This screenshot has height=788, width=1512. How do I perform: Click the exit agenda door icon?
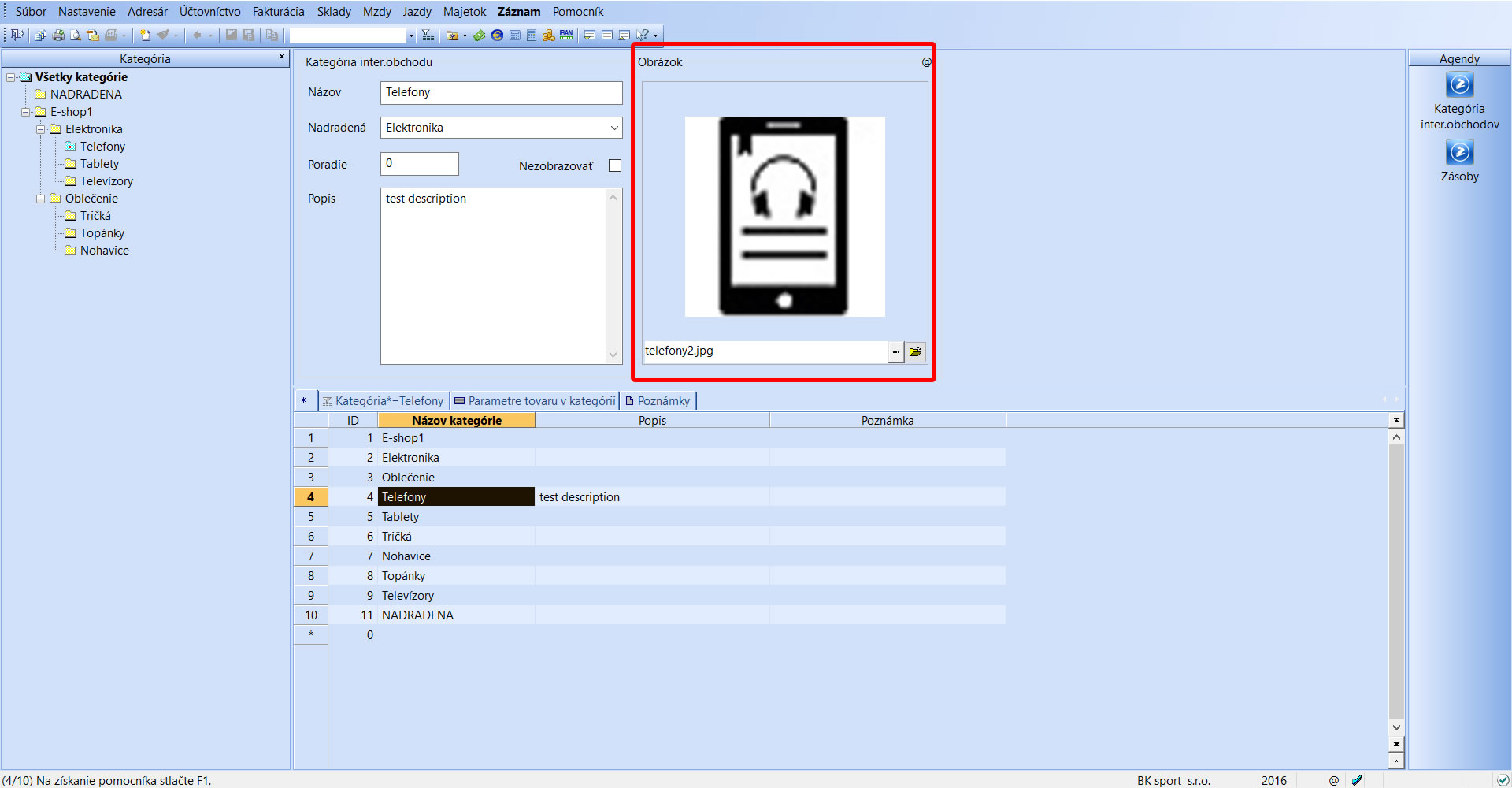[17, 35]
